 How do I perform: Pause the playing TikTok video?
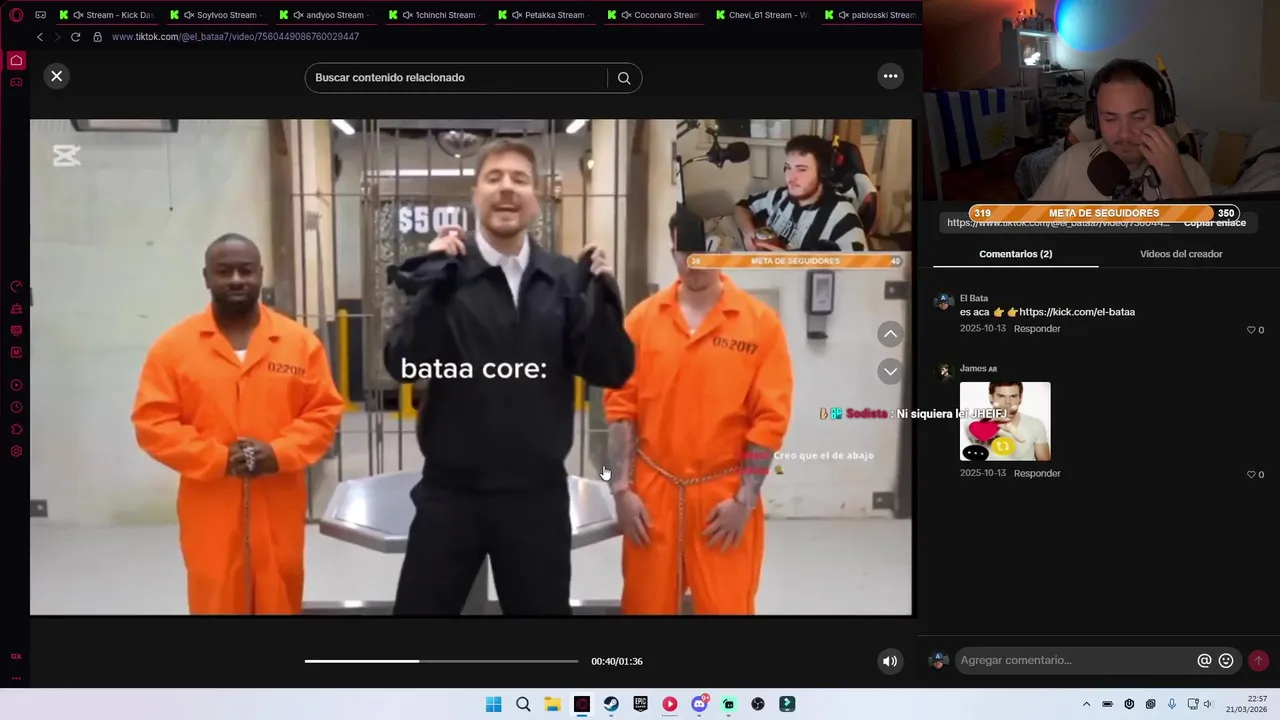(x=470, y=367)
